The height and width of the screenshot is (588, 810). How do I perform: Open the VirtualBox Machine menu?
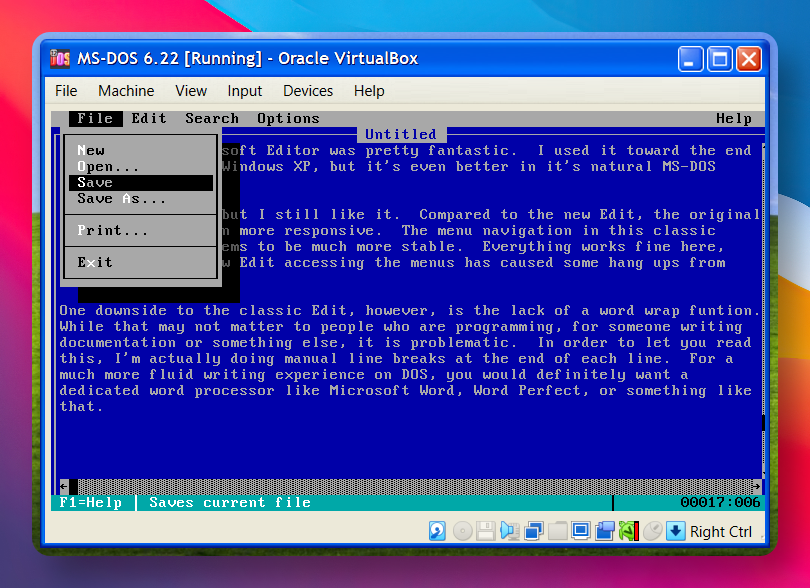point(126,91)
